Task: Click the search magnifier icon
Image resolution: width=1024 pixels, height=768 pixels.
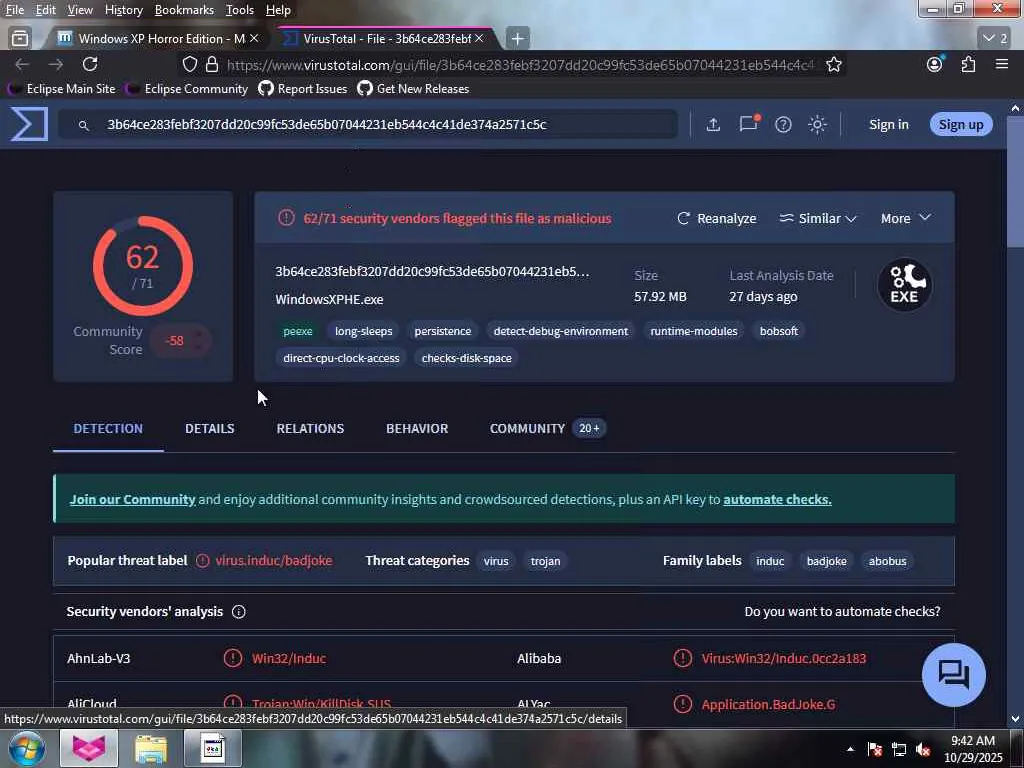Action: tap(84, 125)
